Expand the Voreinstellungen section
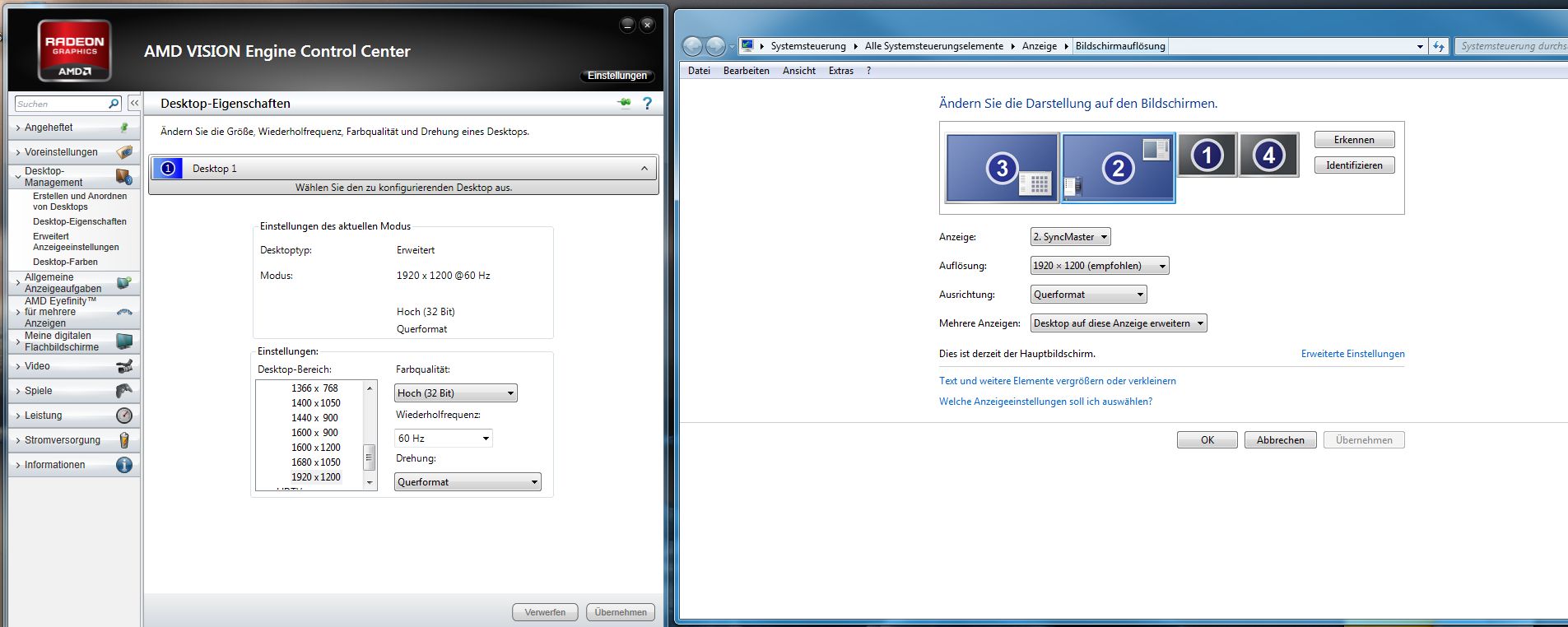The image size is (1568, 627). click(x=18, y=152)
